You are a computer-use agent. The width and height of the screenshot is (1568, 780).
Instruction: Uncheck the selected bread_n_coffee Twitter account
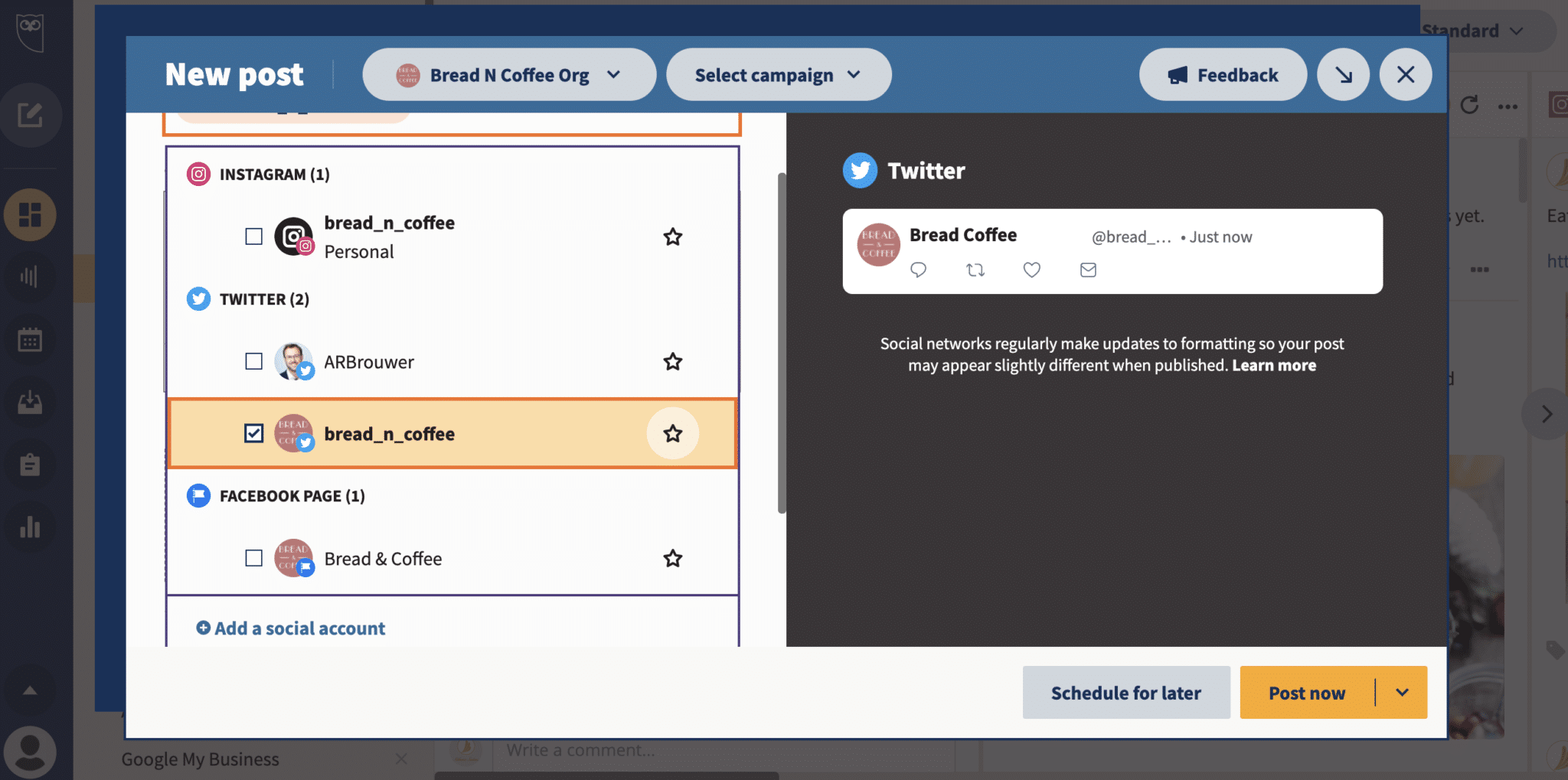pos(253,432)
